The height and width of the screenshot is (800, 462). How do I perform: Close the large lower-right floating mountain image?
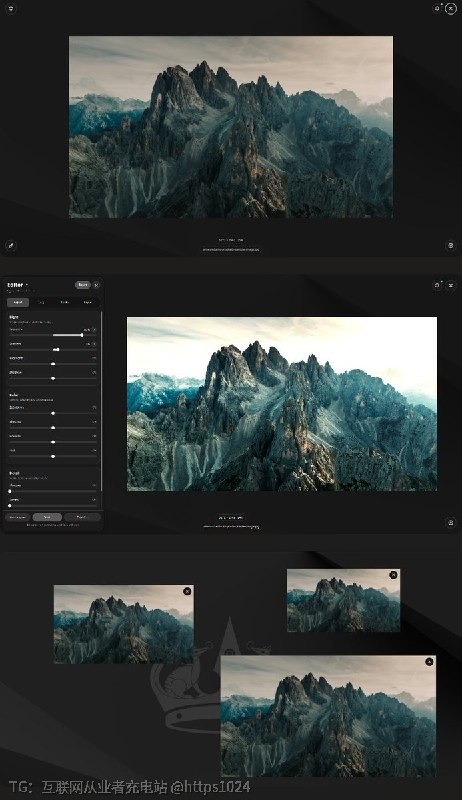(429, 662)
